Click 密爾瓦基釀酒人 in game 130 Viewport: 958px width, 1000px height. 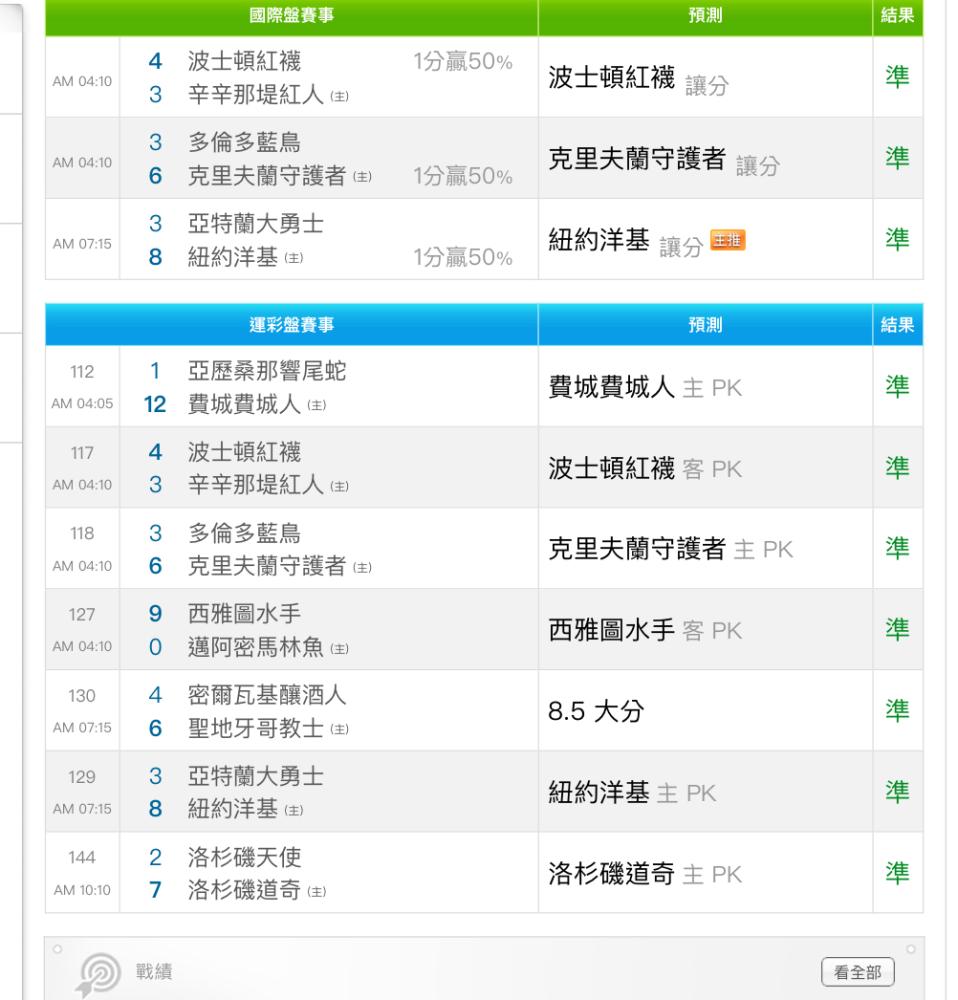[267, 695]
